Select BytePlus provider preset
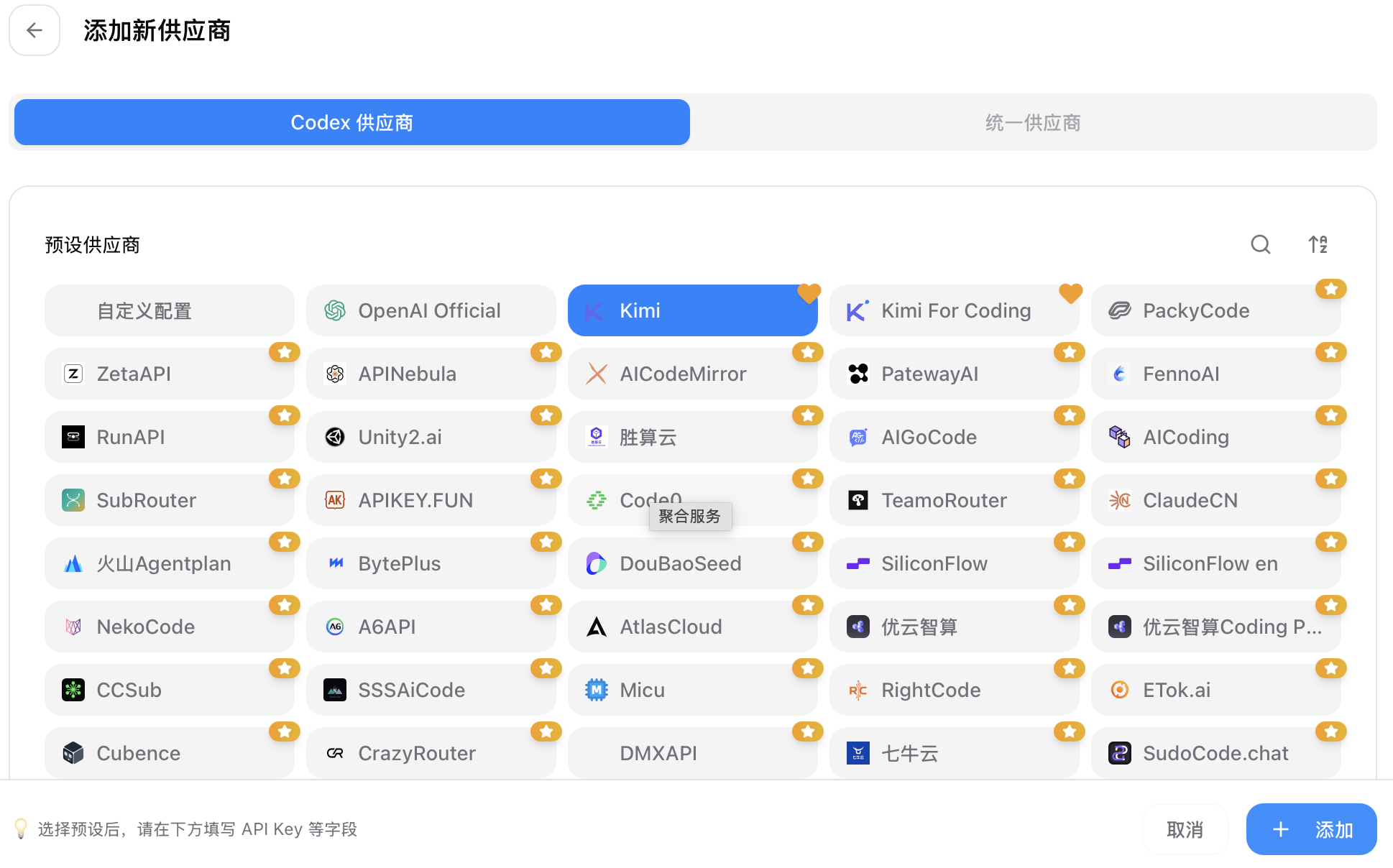1393x868 pixels. [x=431, y=563]
